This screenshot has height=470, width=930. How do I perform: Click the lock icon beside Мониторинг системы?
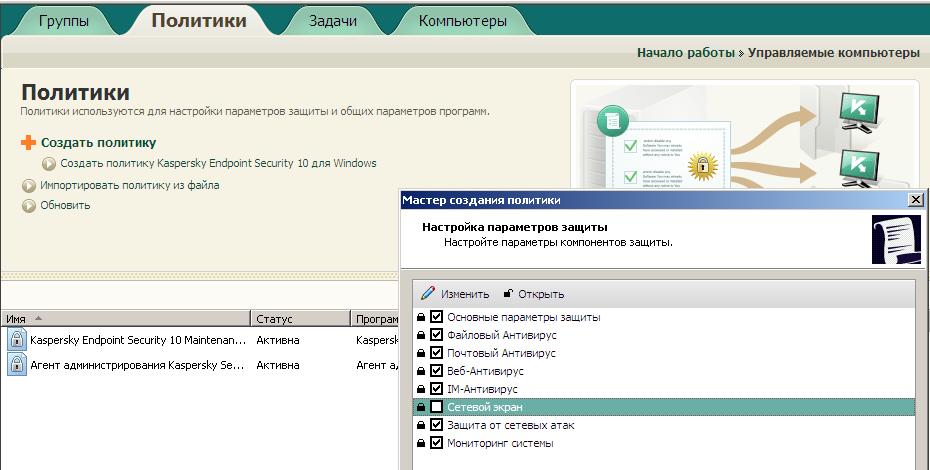(x=421, y=443)
